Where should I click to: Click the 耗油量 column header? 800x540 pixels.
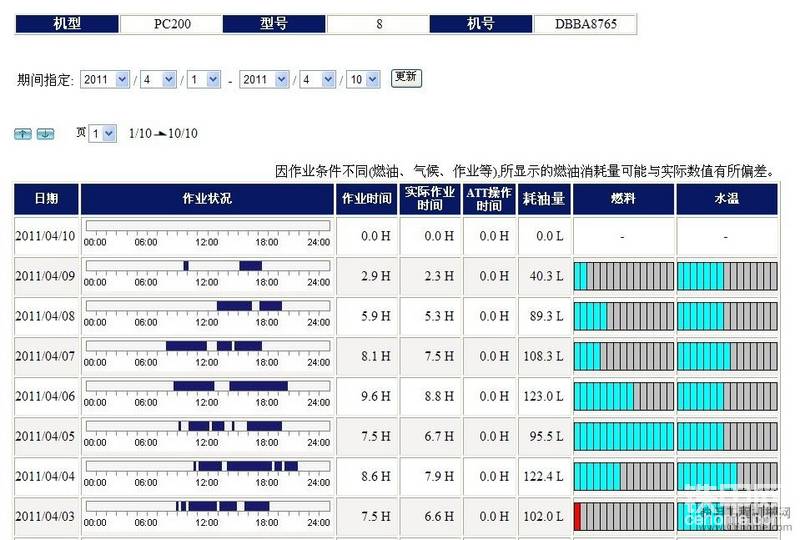coord(544,199)
